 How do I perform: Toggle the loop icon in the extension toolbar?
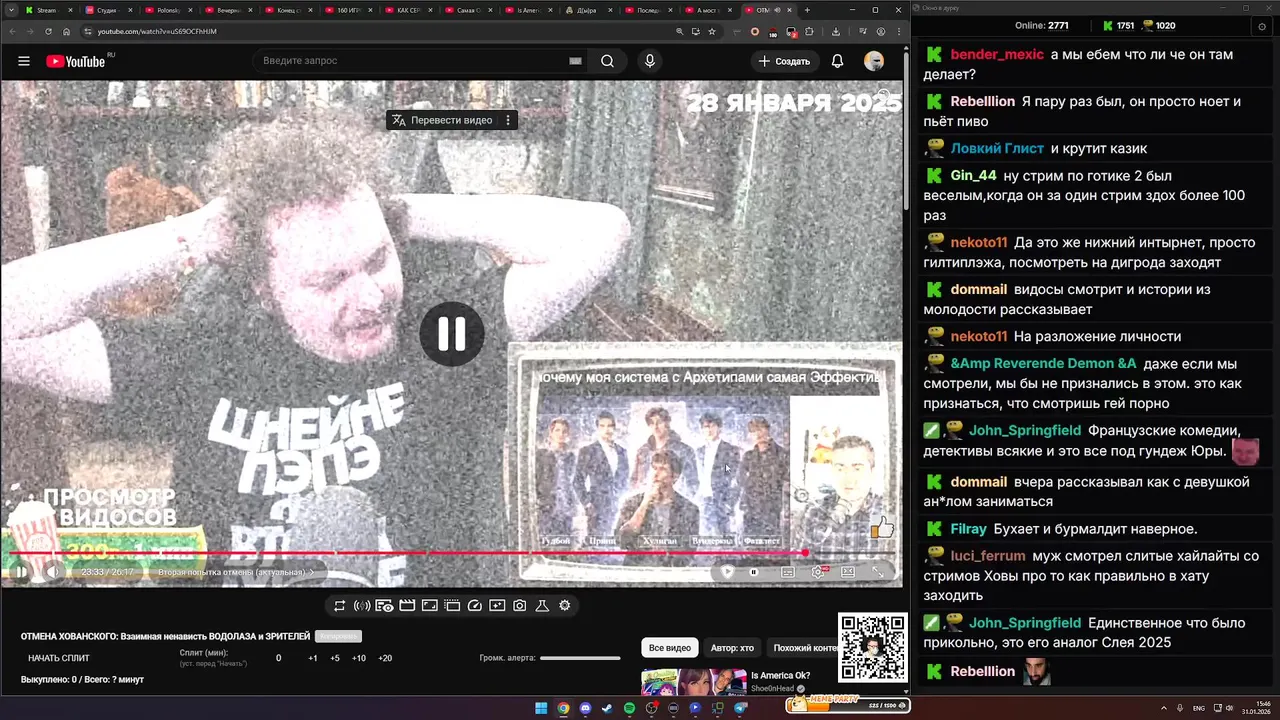pyautogui.click(x=340, y=605)
